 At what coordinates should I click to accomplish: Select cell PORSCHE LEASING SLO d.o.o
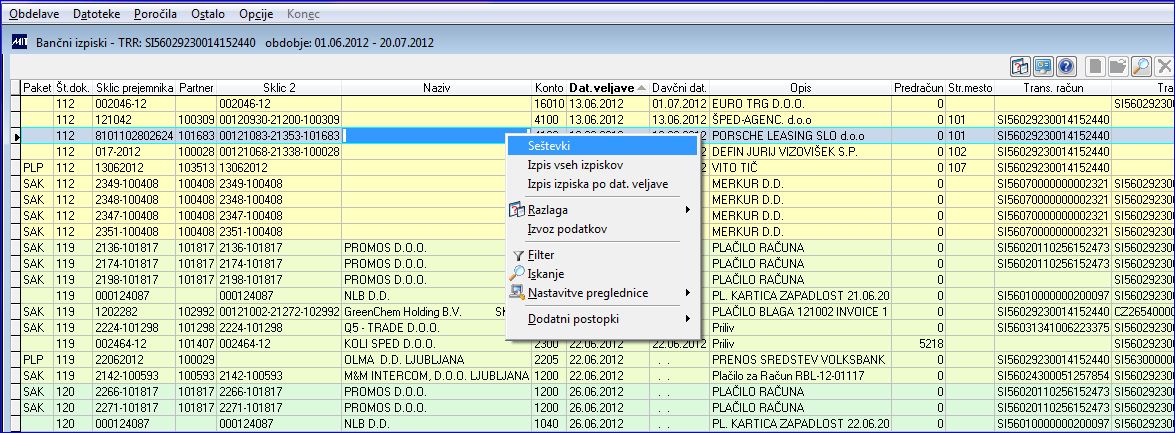tap(800, 136)
